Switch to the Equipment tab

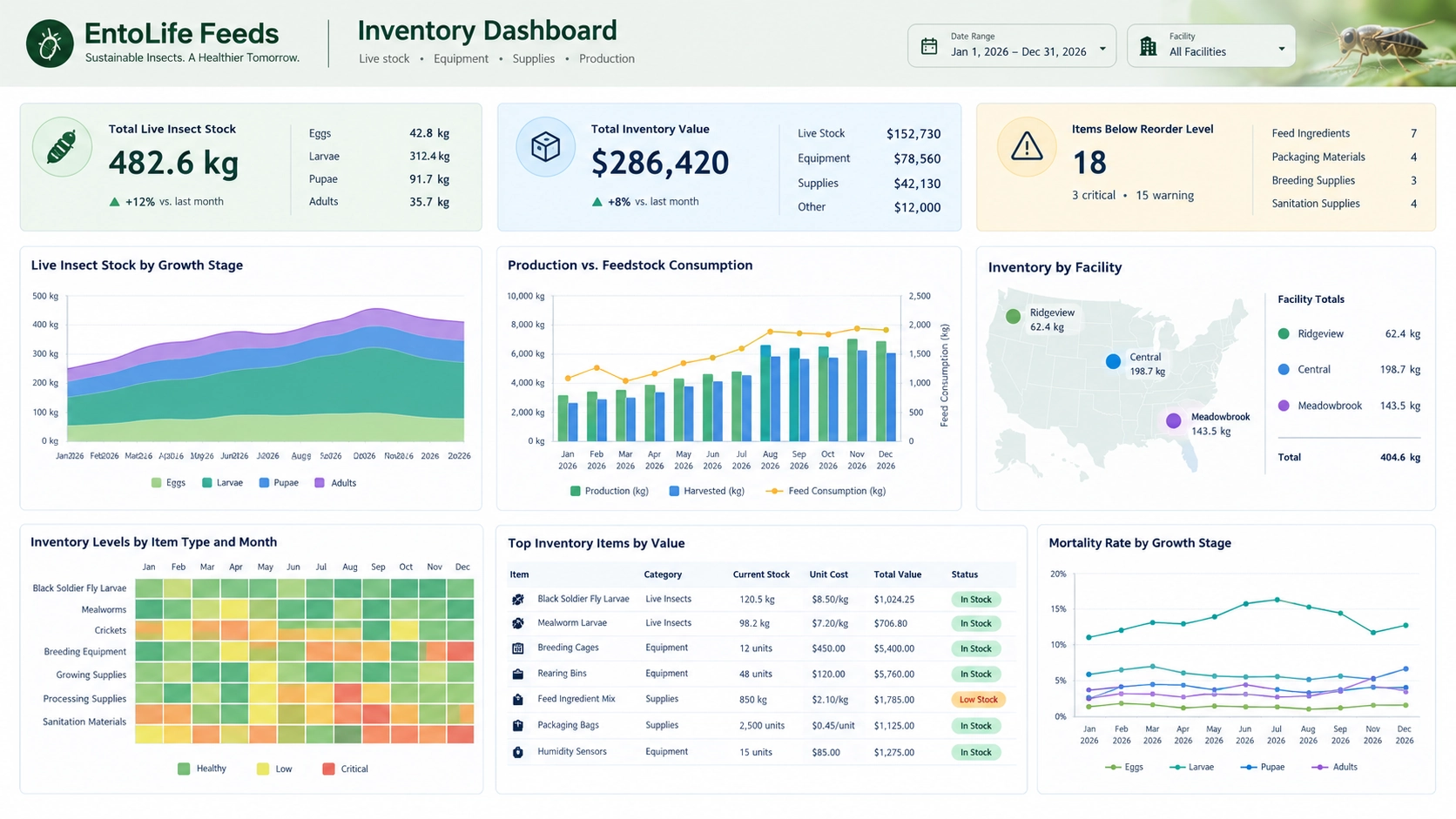[461, 59]
